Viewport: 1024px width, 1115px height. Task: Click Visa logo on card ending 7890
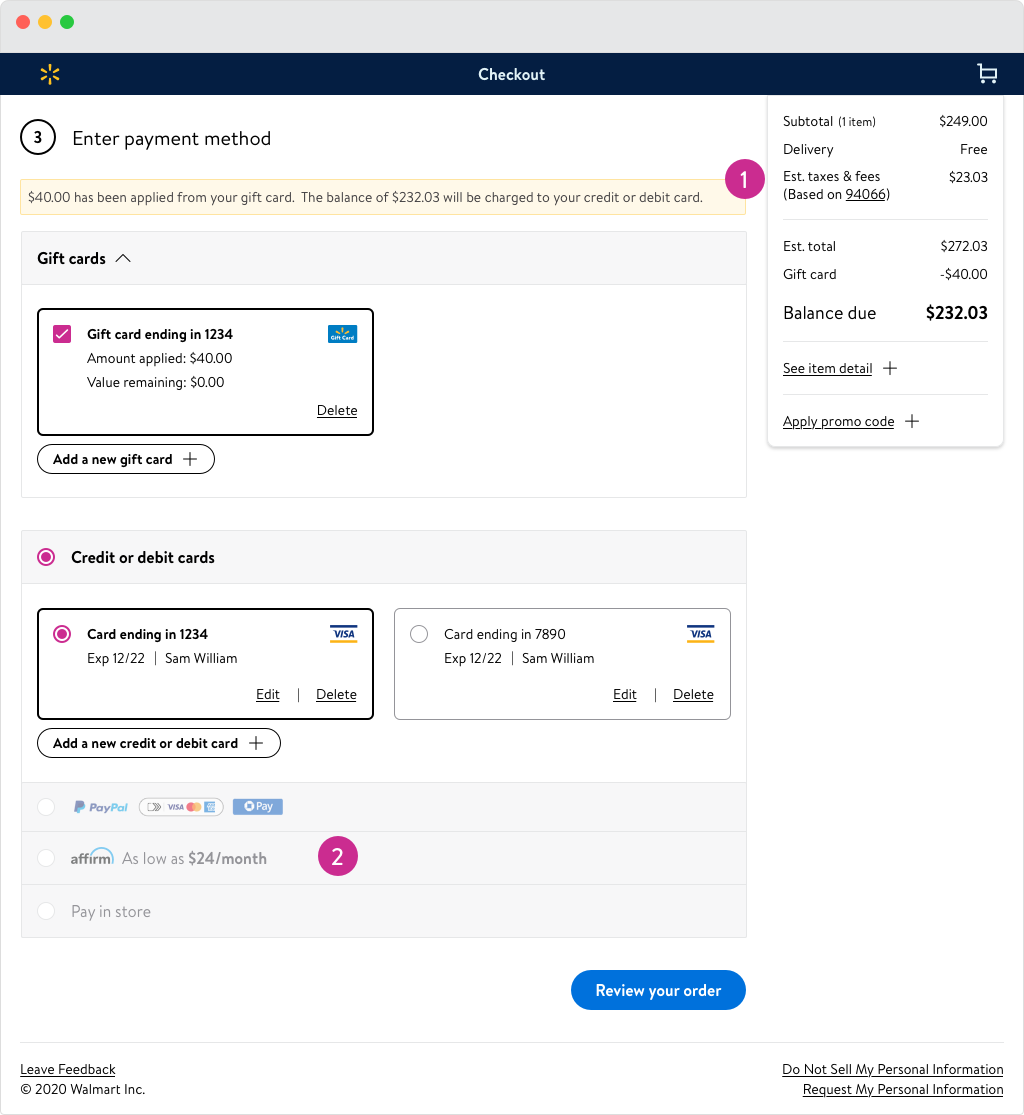[700, 634]
